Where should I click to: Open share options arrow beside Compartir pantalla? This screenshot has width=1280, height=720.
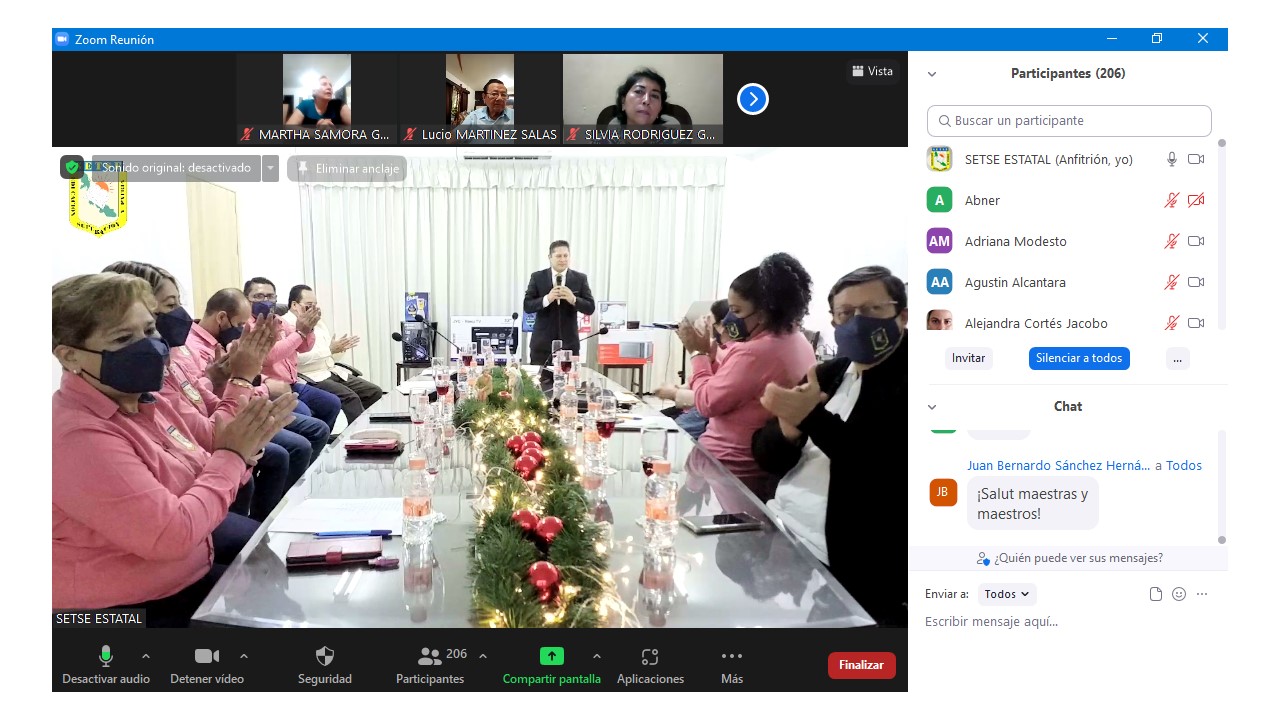(597, 656)
